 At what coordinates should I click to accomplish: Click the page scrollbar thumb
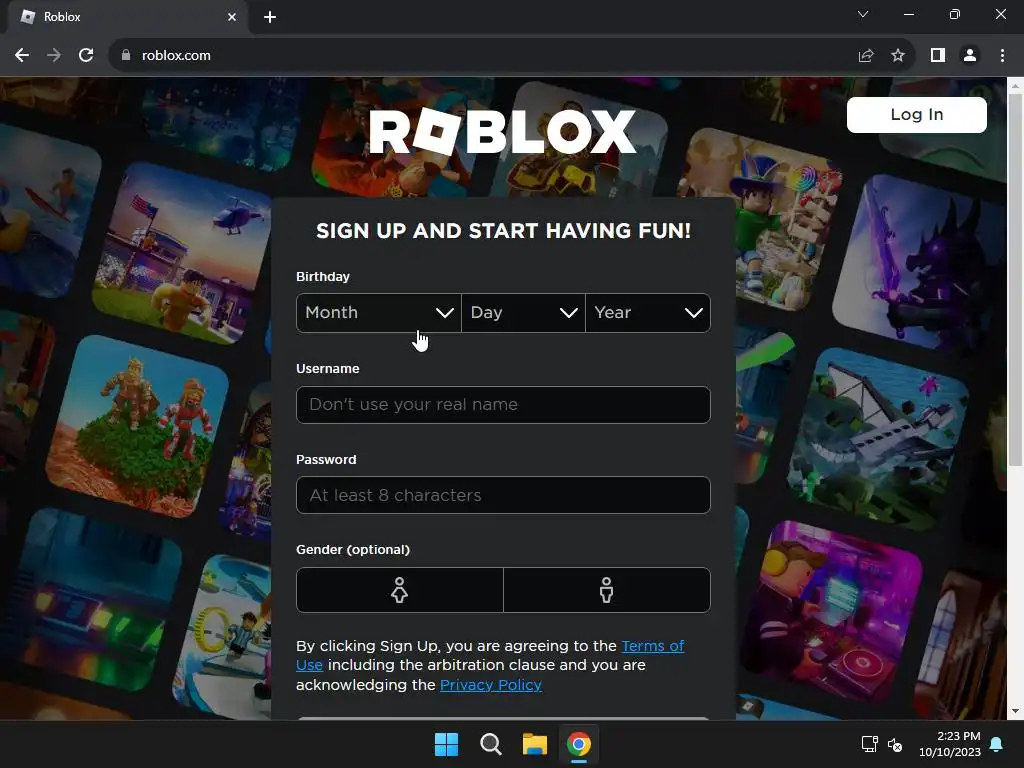[1015, 280]
